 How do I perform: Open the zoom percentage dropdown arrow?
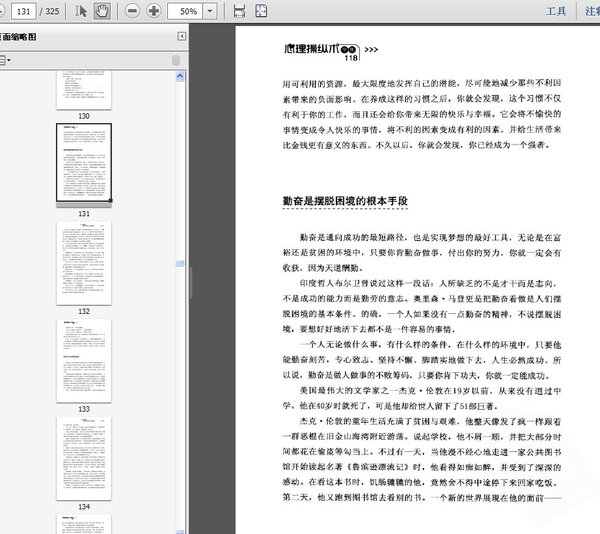coord(210,11)
